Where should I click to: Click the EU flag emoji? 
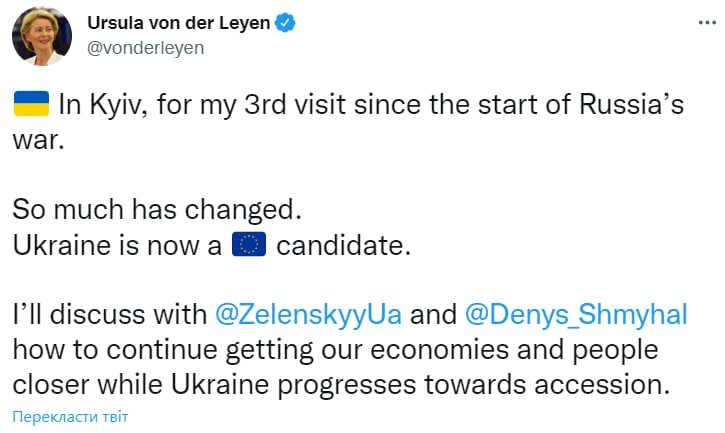[x=247, y=246]
